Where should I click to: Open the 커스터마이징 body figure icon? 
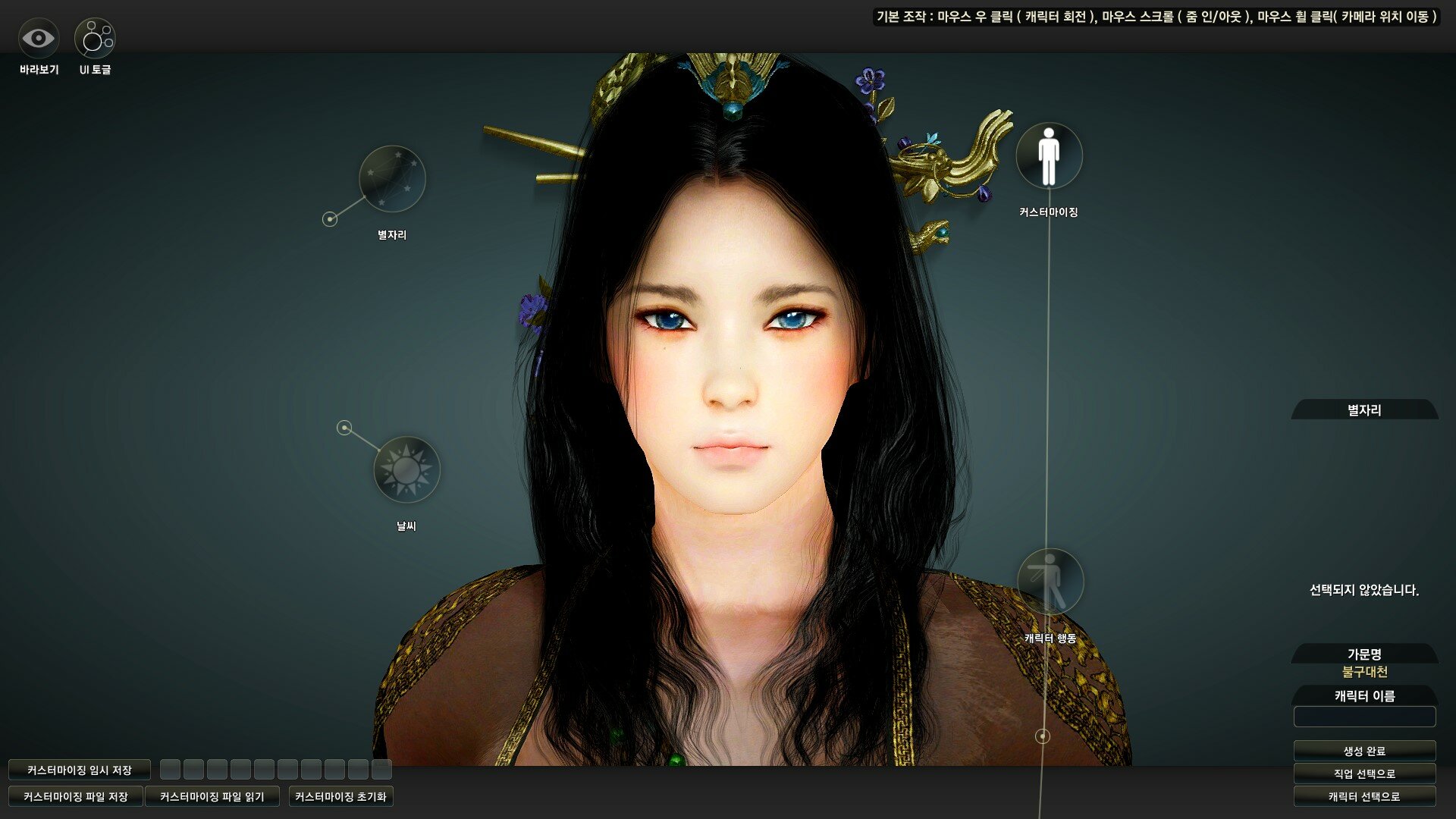1049,156
